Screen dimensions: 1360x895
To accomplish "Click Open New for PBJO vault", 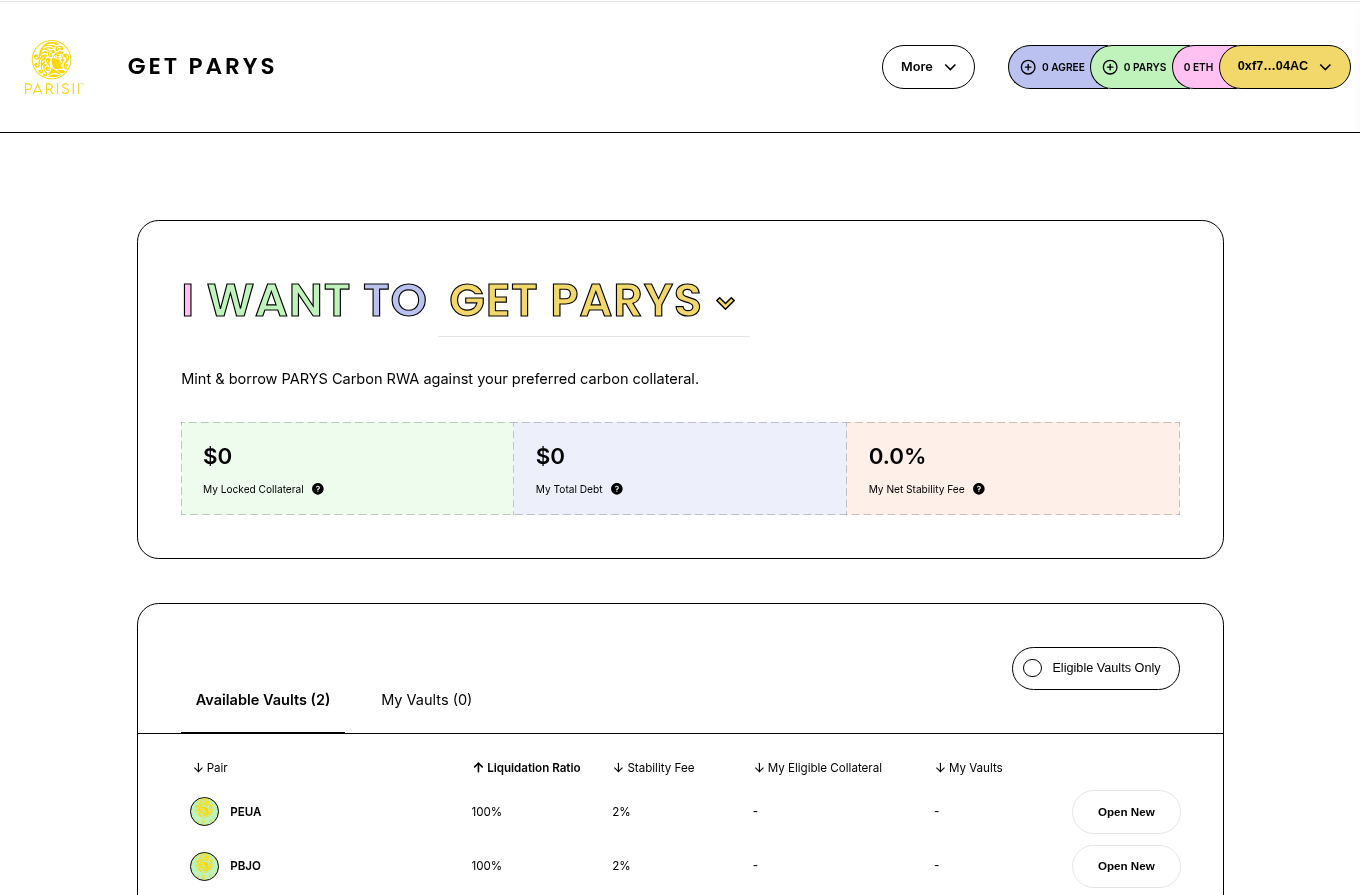I will pos(1126,866).
